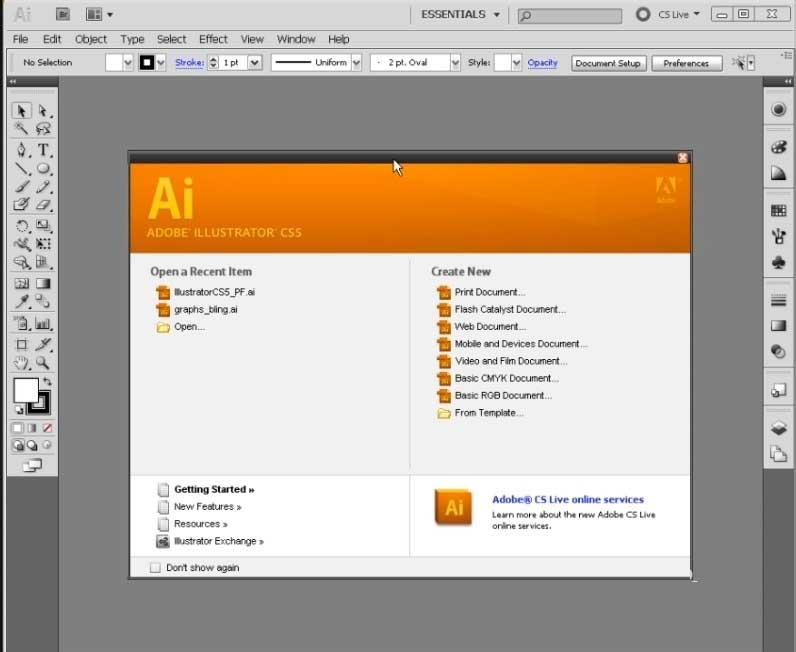
Task: Open the 2 pt. Oval brush dropdown
Action: tap(455, 62)
